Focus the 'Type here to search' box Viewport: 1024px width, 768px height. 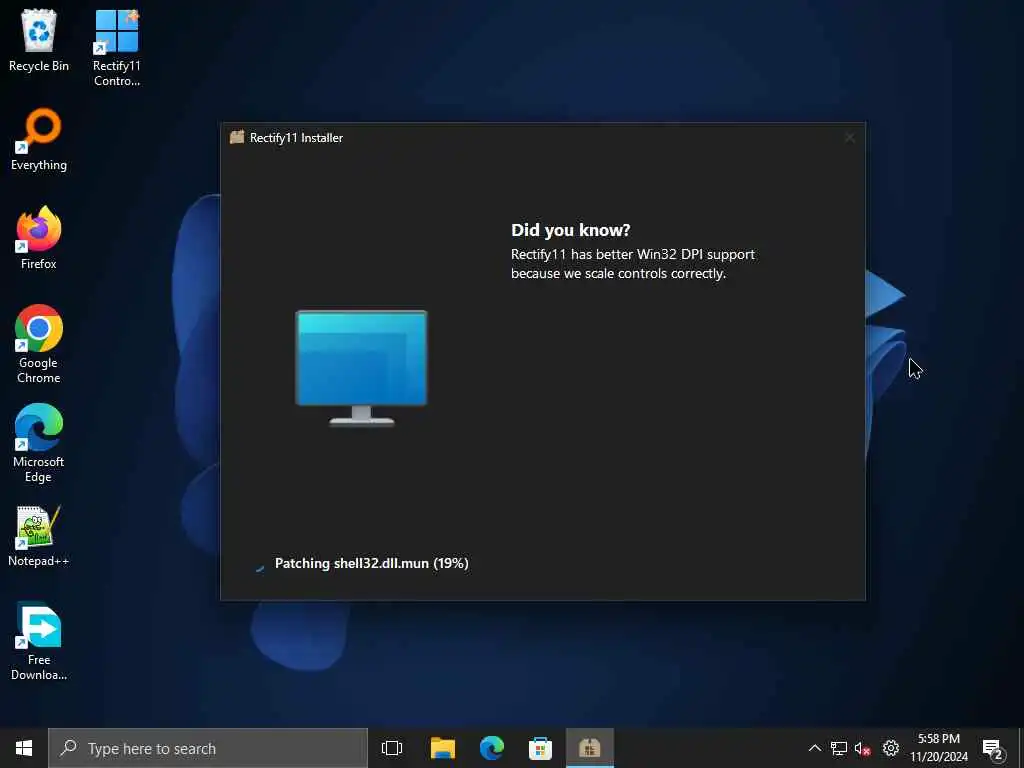pos(208,748)
